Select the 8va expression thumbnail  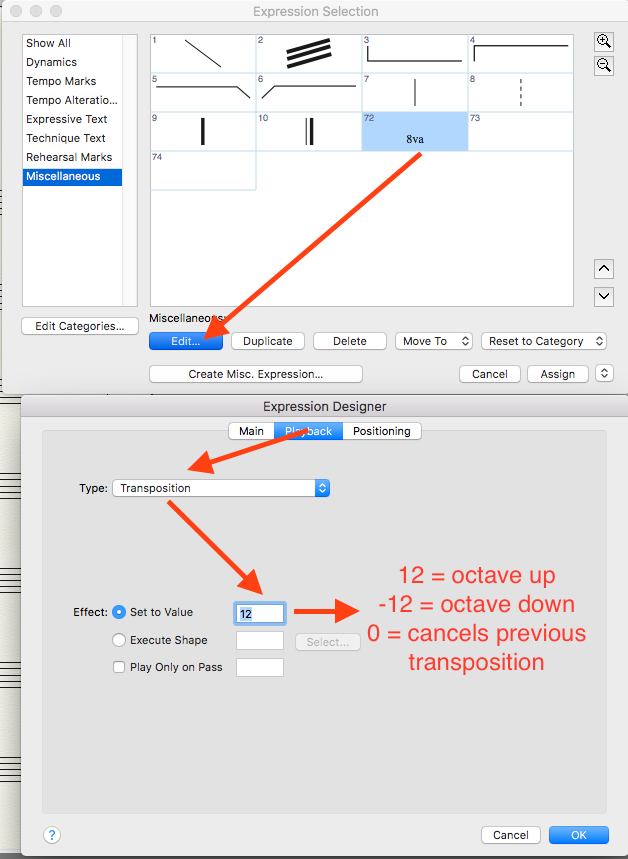tap(414, 132)
